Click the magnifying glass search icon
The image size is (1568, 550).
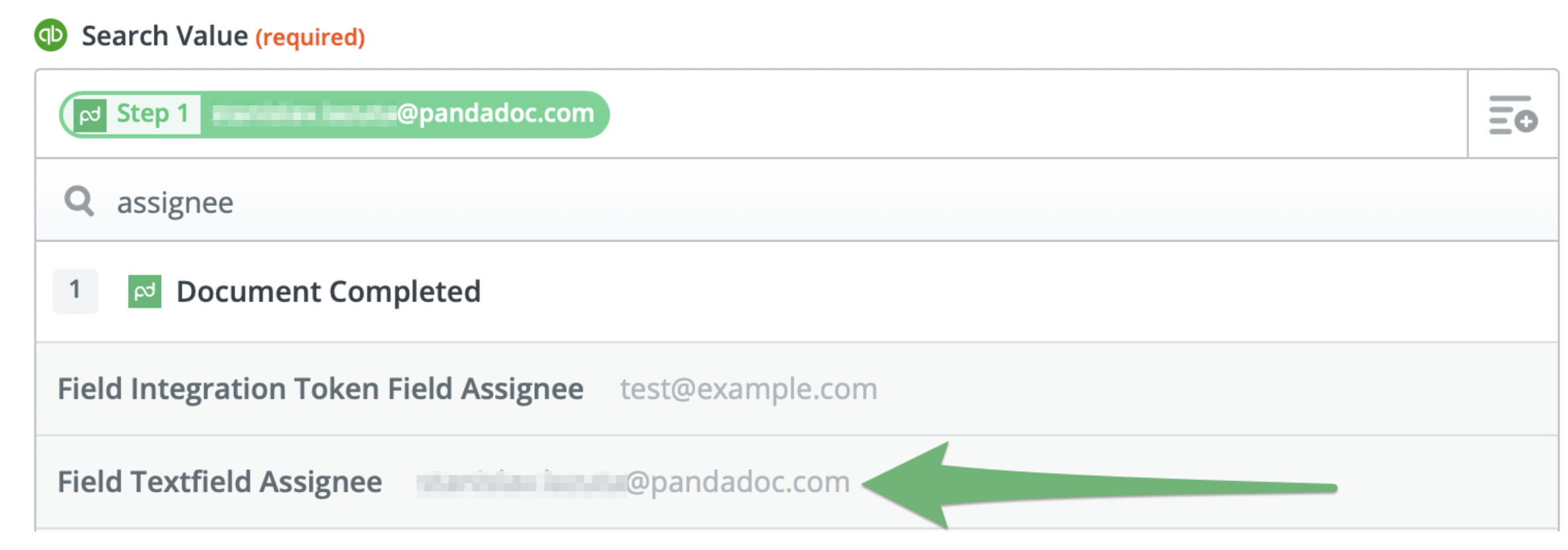[79, 201]
